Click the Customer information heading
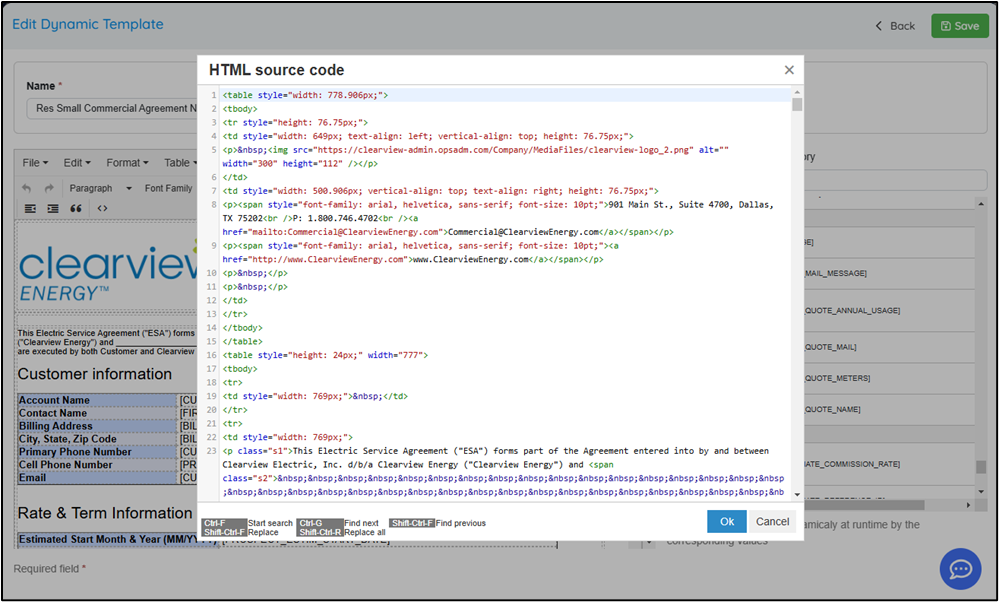The image size is (999, 602). pyautogui.click(x=95, y=374)
